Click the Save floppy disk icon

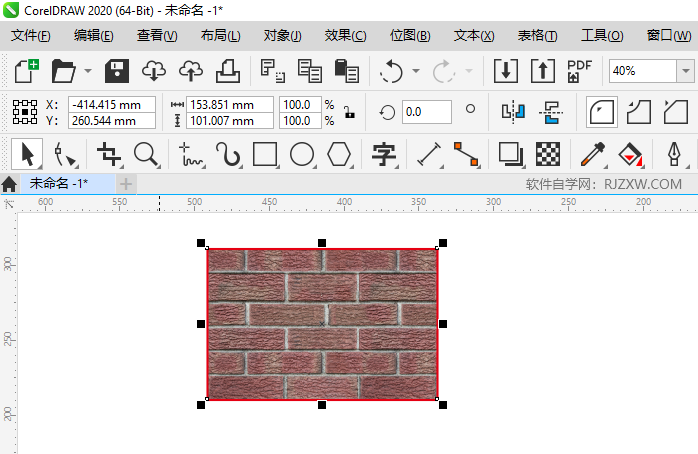[118, 71]
